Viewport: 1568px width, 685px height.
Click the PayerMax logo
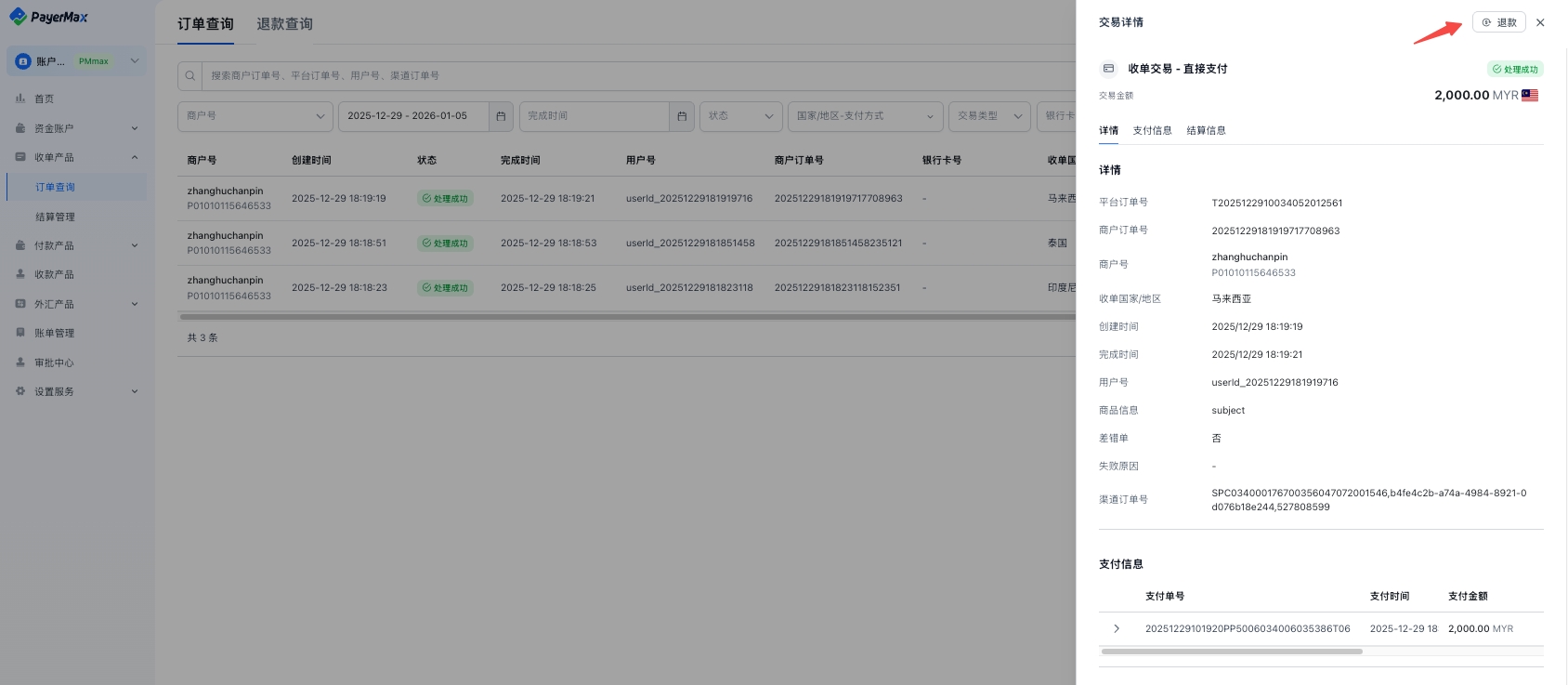click(49, 17)
